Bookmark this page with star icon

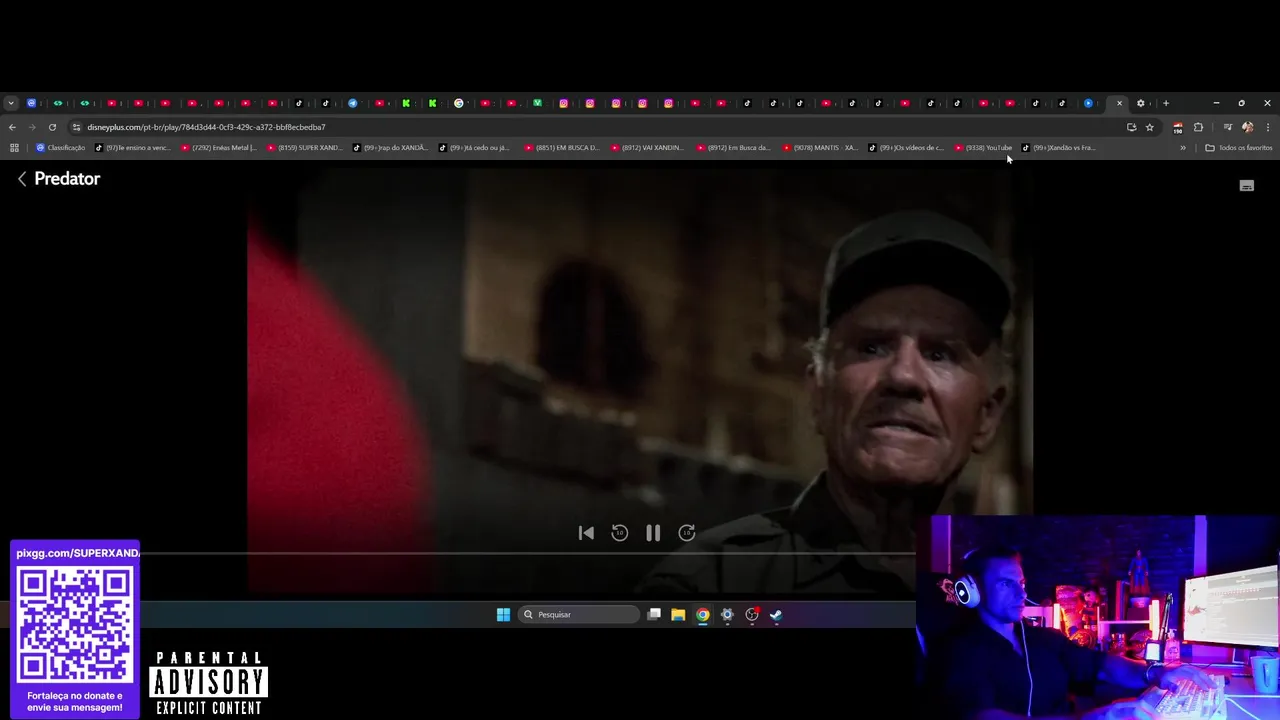(1150, 127)
